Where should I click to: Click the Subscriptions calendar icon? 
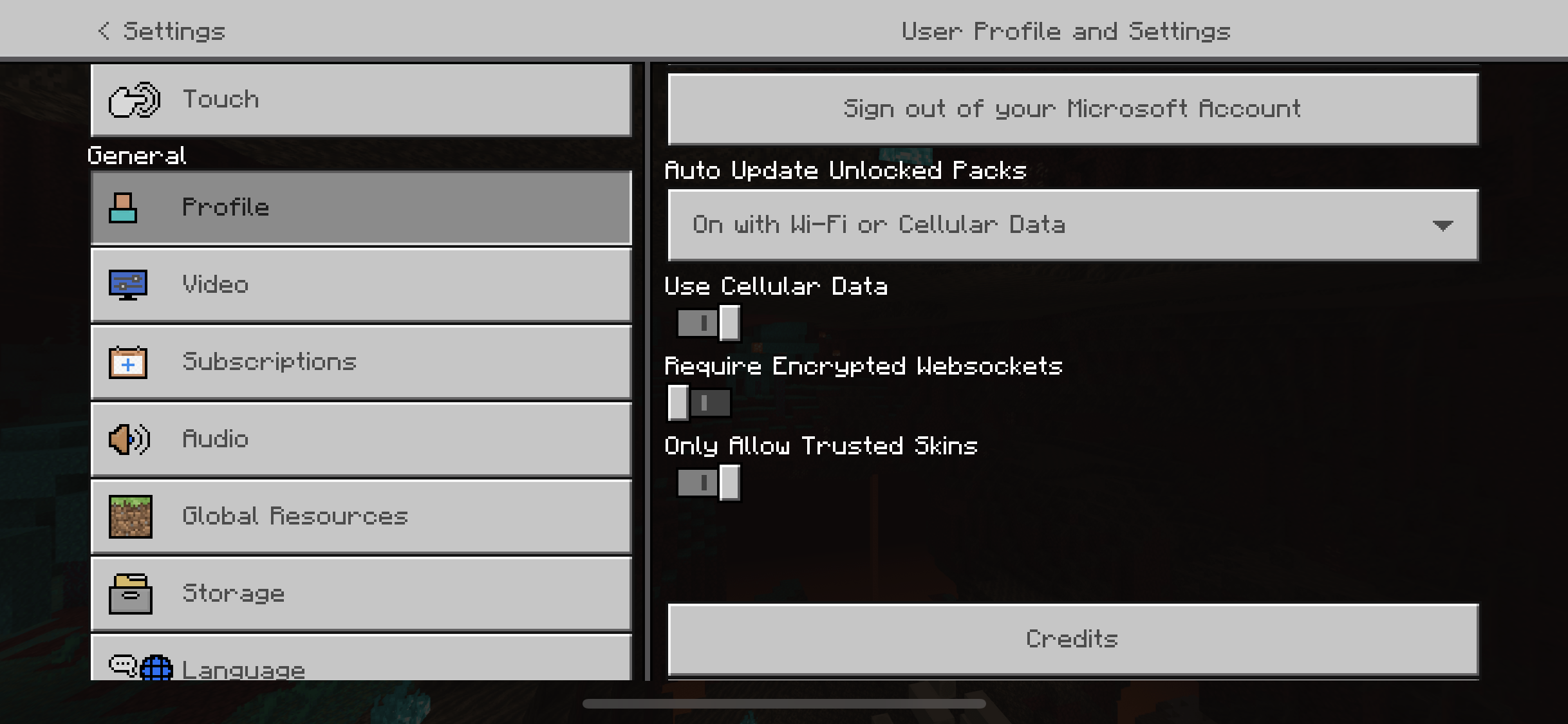click(128, 362)
